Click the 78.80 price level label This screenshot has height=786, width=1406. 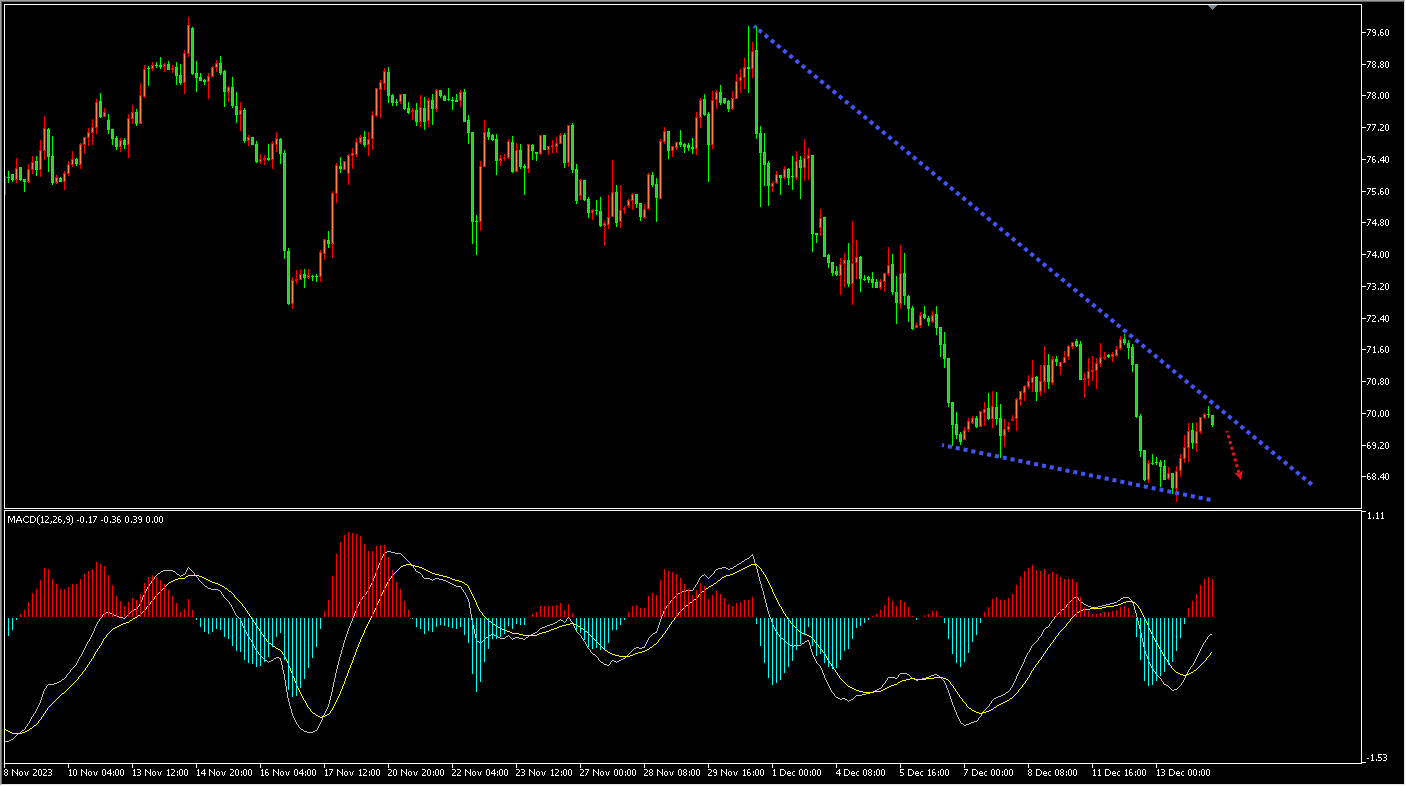pyautogui.click(x=1376, y=64)
